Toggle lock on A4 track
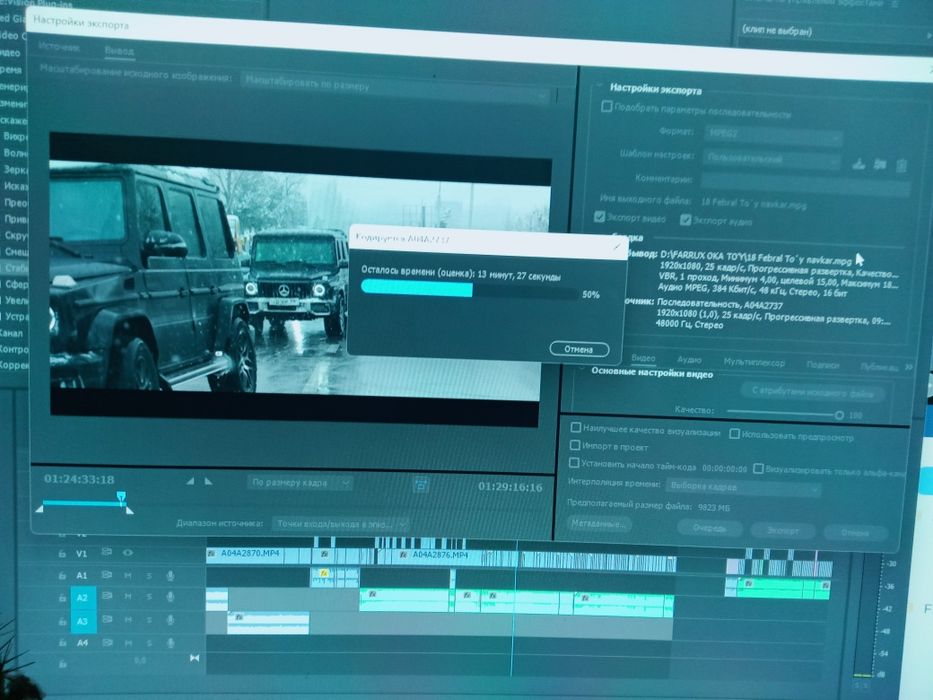This screenshot has width=933, height=700. click(62, 643)
